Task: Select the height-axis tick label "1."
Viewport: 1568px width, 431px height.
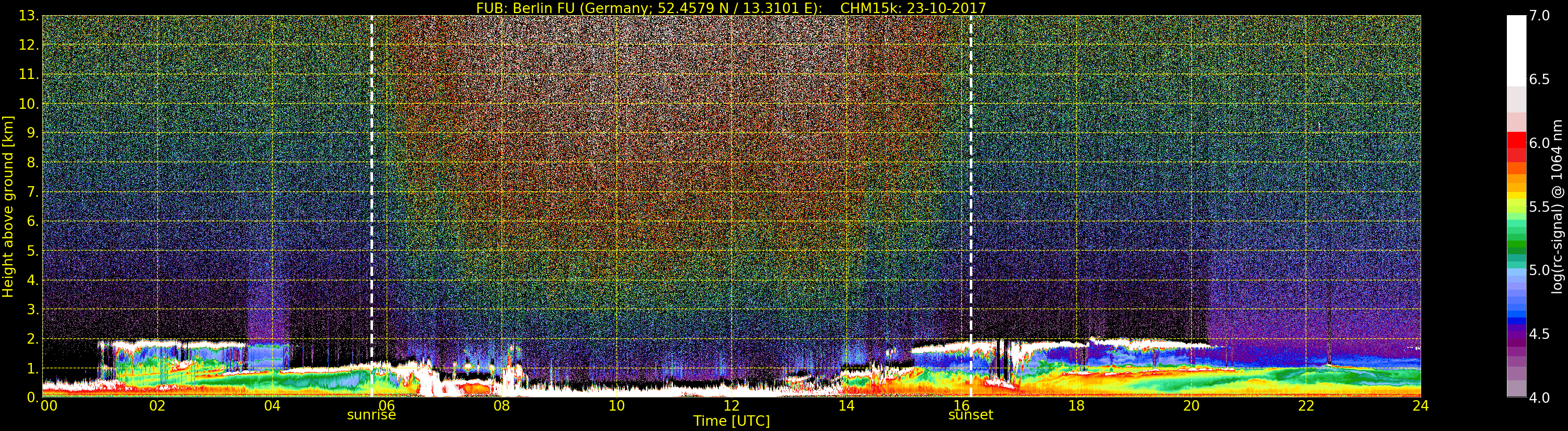Action: [33, 368]
